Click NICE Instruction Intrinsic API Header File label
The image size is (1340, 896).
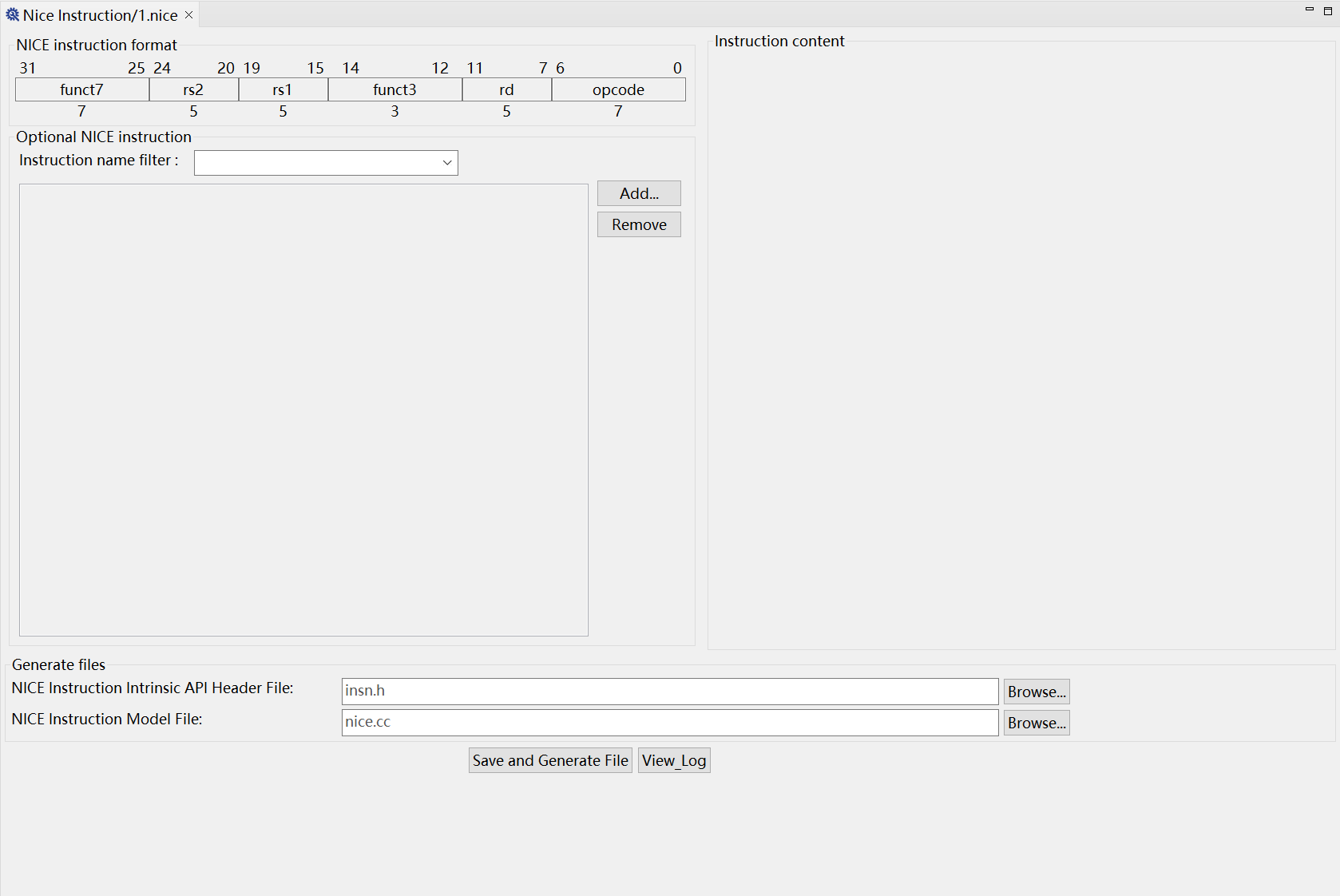coord(153,688)
